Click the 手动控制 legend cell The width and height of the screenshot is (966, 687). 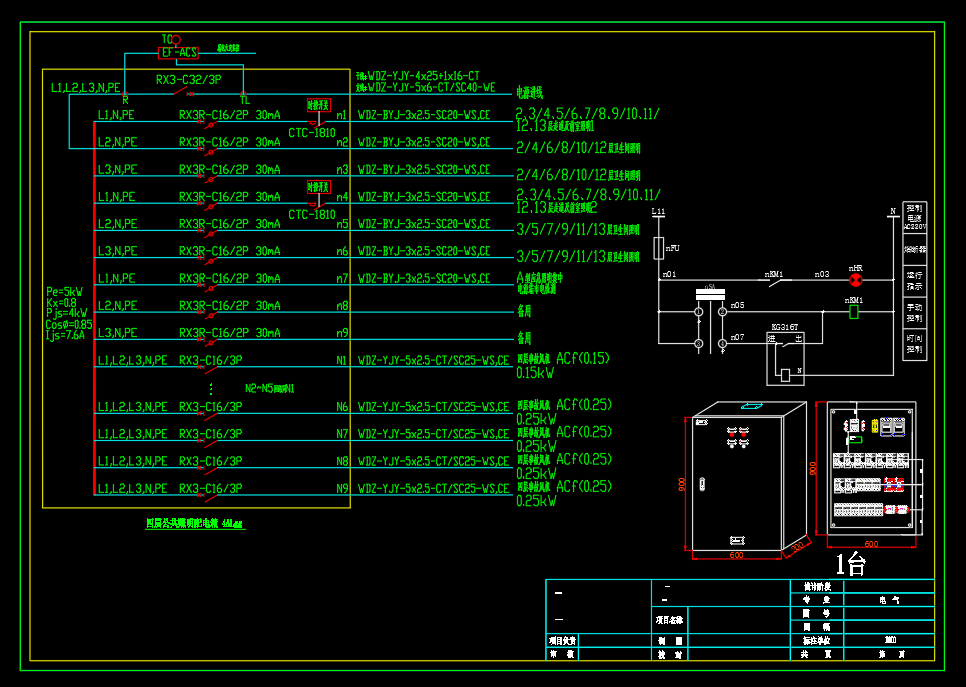[914, 312]
